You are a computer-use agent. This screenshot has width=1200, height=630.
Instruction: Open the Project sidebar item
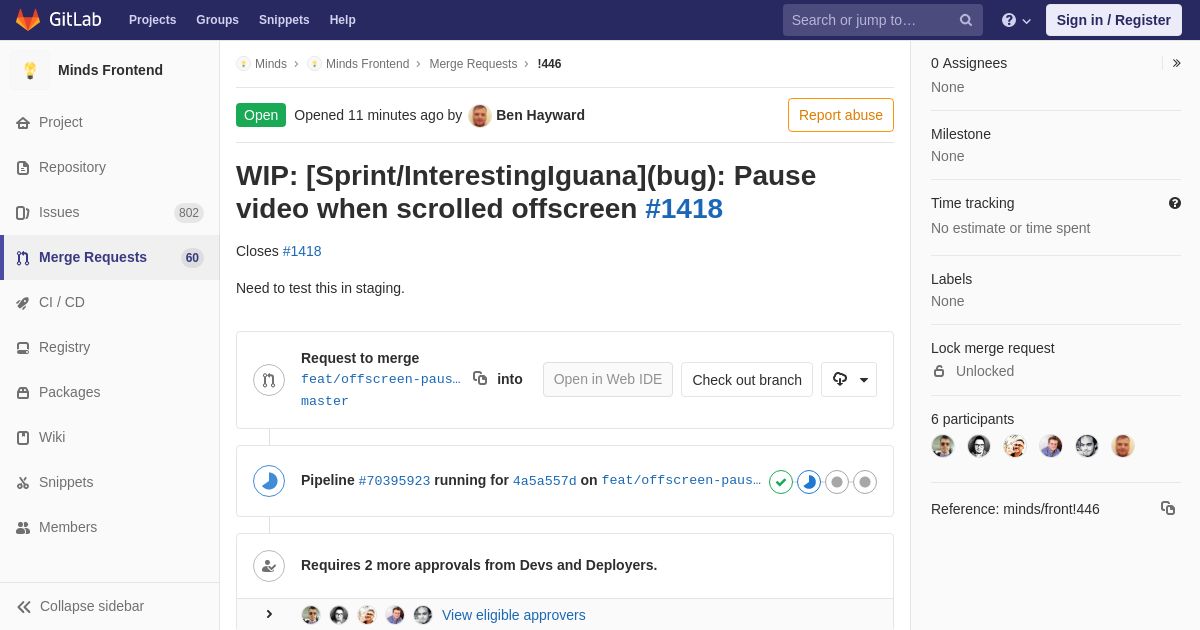(110, 122)
